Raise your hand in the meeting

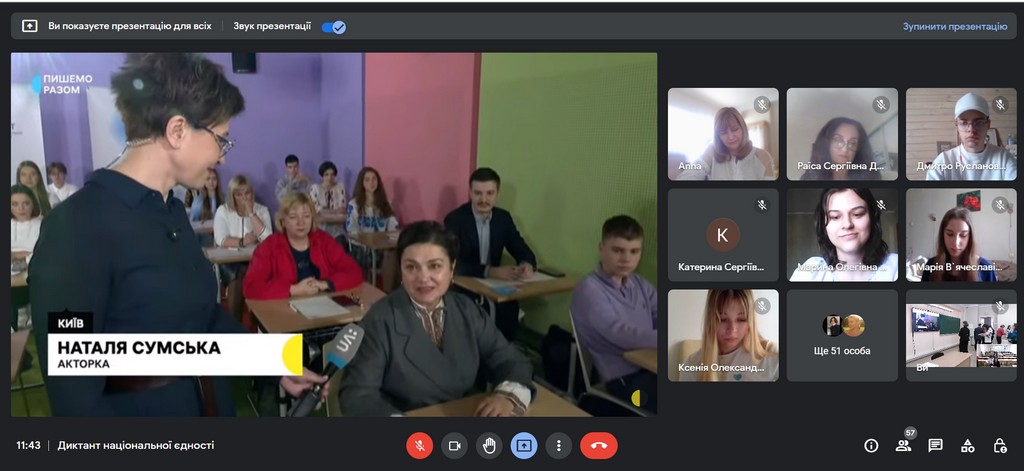(x=489, y=446)
